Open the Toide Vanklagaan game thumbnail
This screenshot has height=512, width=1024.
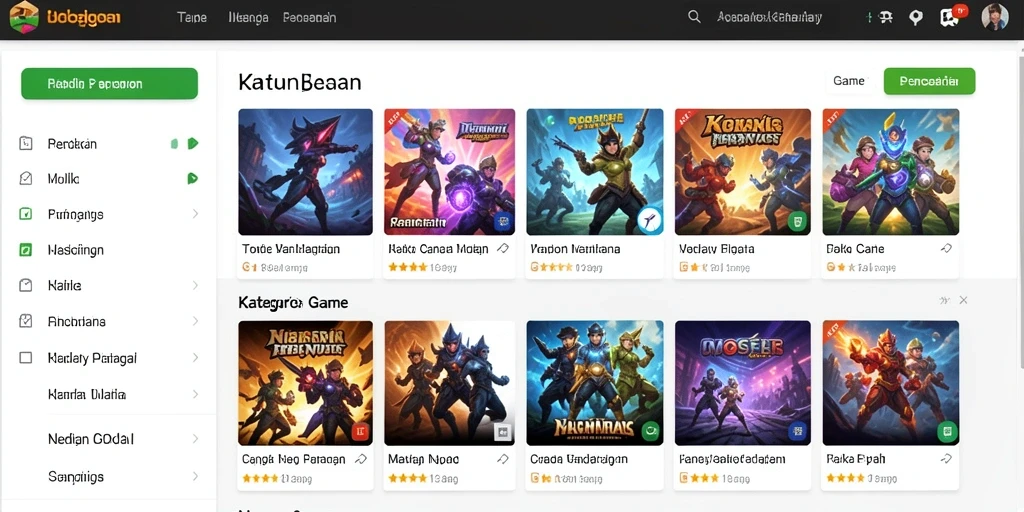coord(306,172)
